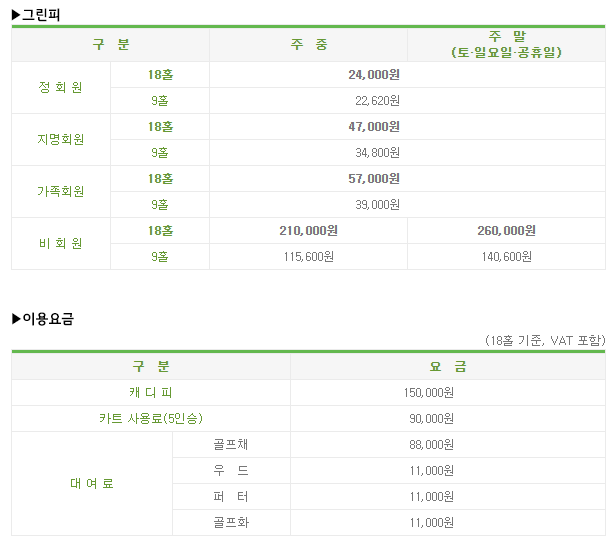Click the 210,000원 weekday non-member fee
The height and width of the screenshot is (552, 616).
click(x=308, y=230)
